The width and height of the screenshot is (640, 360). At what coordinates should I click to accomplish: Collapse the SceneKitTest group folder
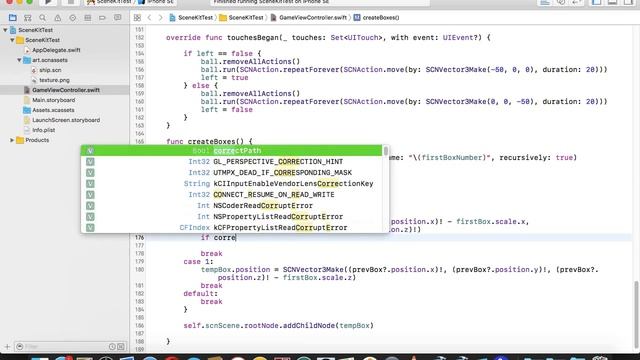click(12, 40)
